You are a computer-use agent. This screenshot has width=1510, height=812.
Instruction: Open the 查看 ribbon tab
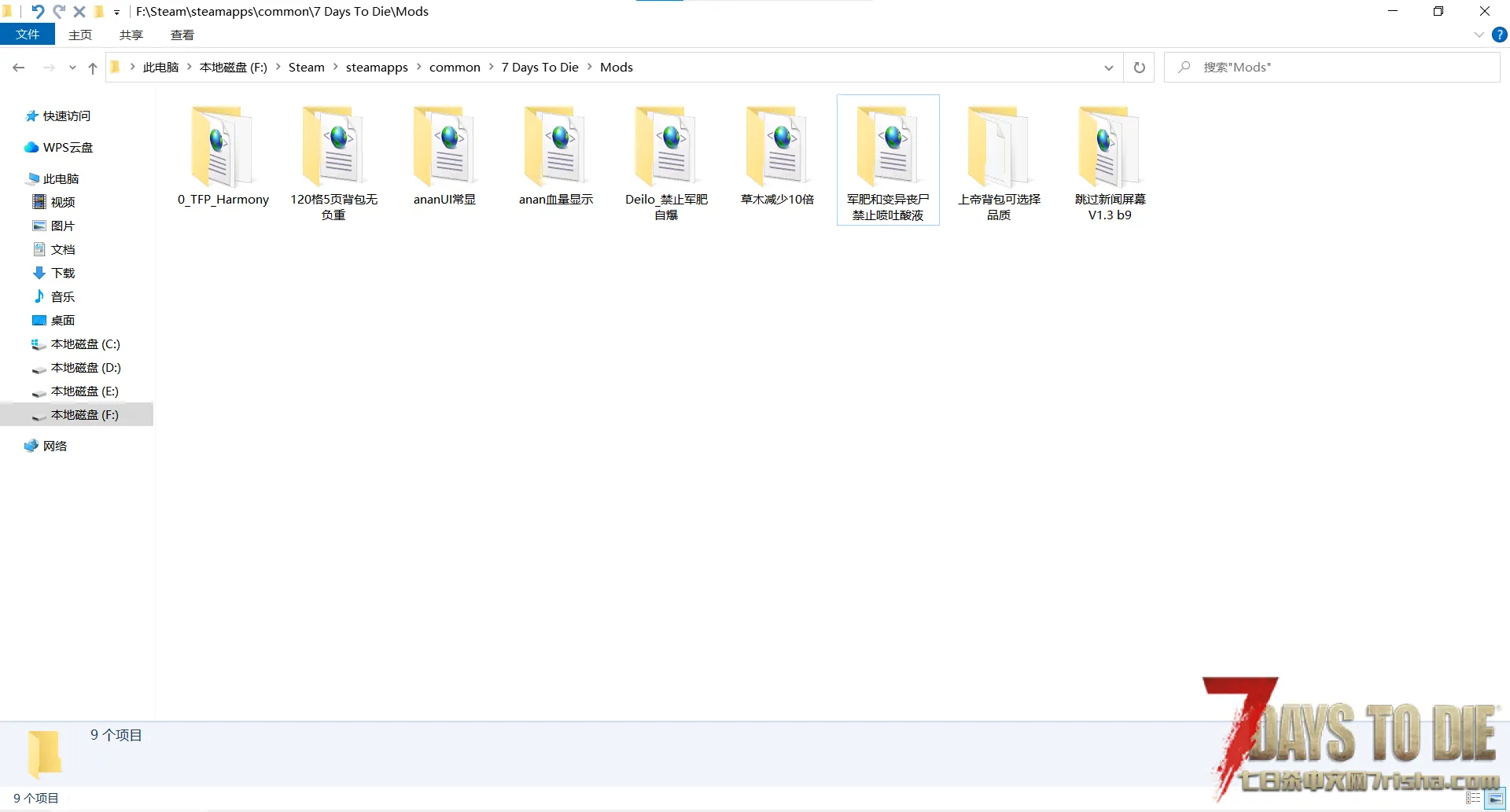182,35
